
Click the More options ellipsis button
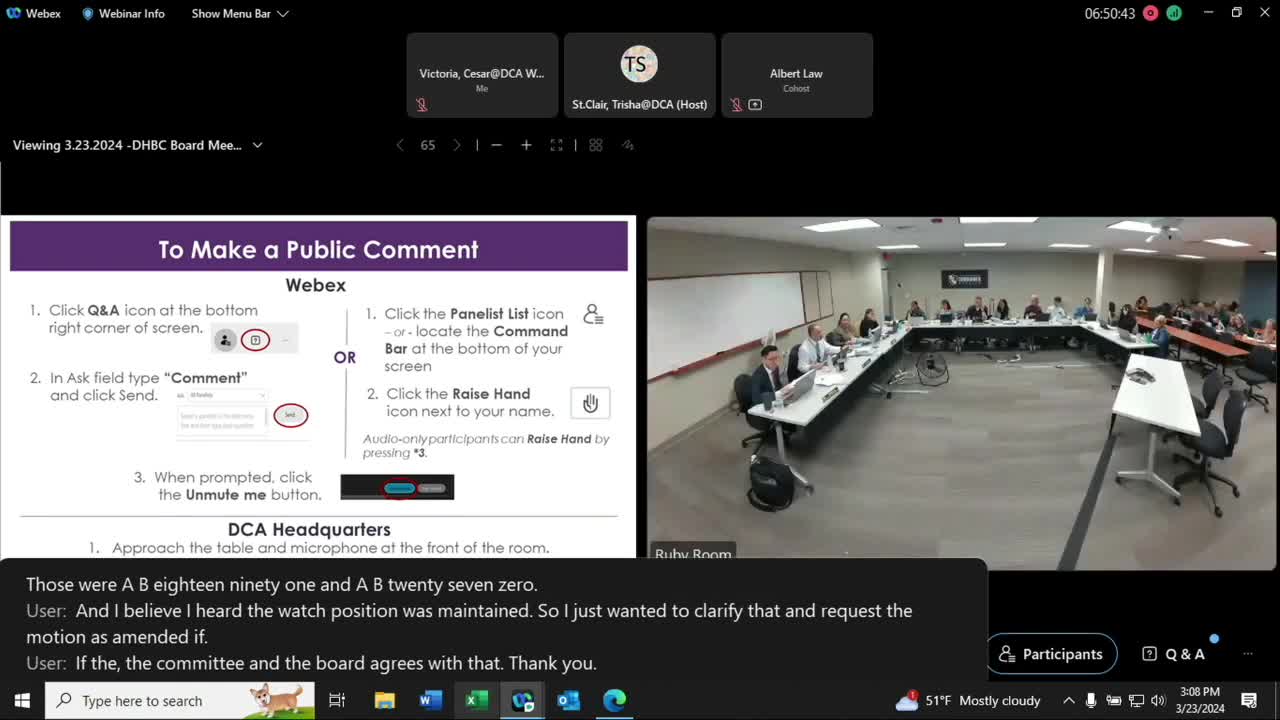[1247, 653]
